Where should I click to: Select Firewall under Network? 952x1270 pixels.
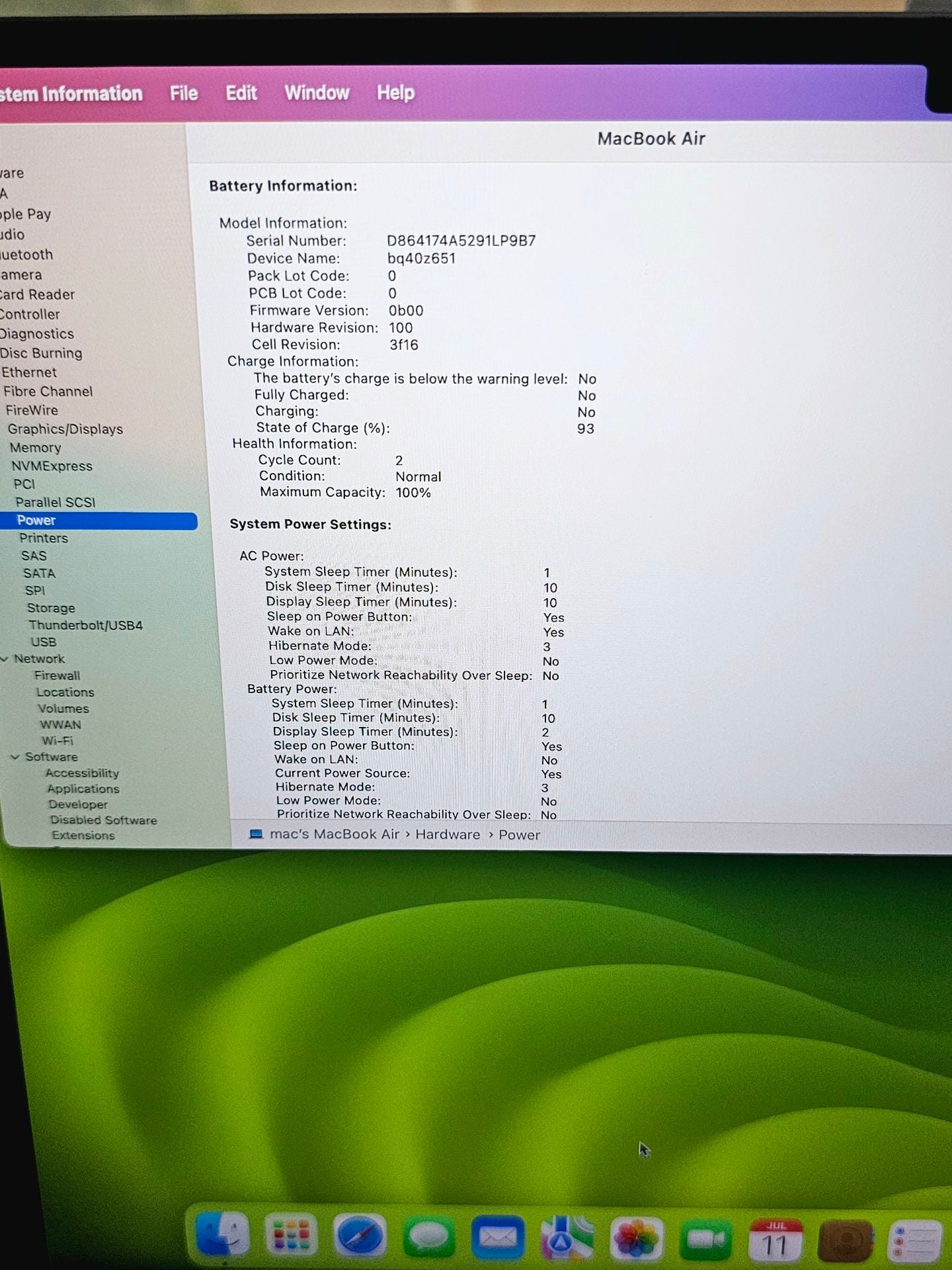(58, 675)
